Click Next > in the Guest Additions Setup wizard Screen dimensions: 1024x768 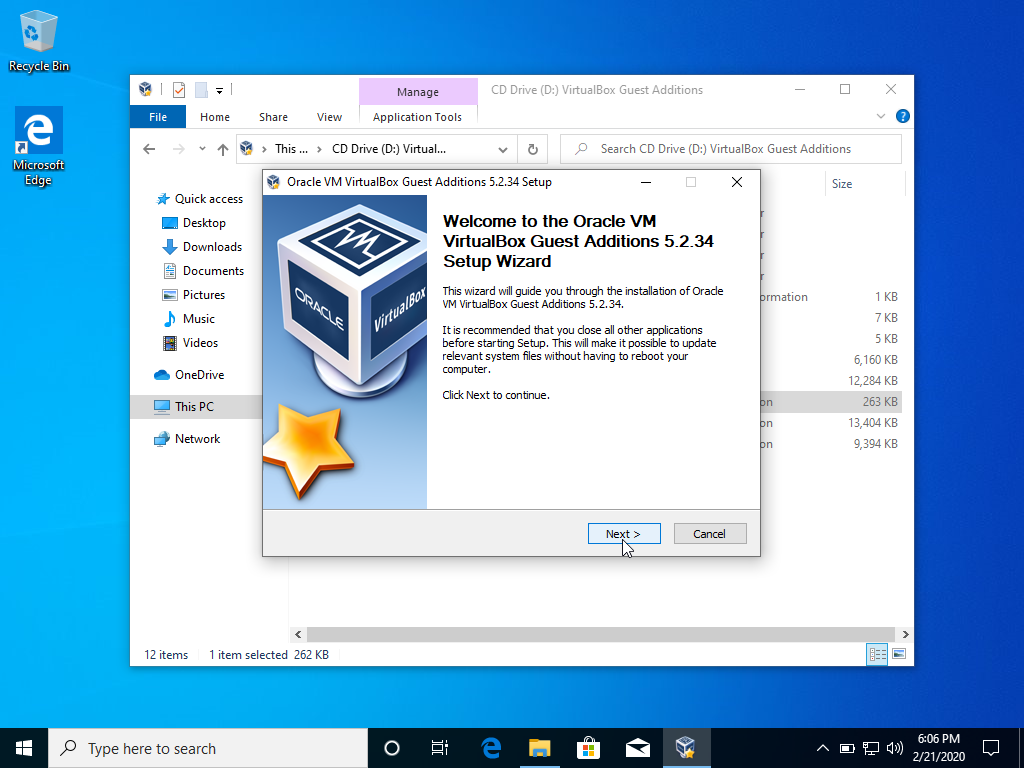(624, 534)
